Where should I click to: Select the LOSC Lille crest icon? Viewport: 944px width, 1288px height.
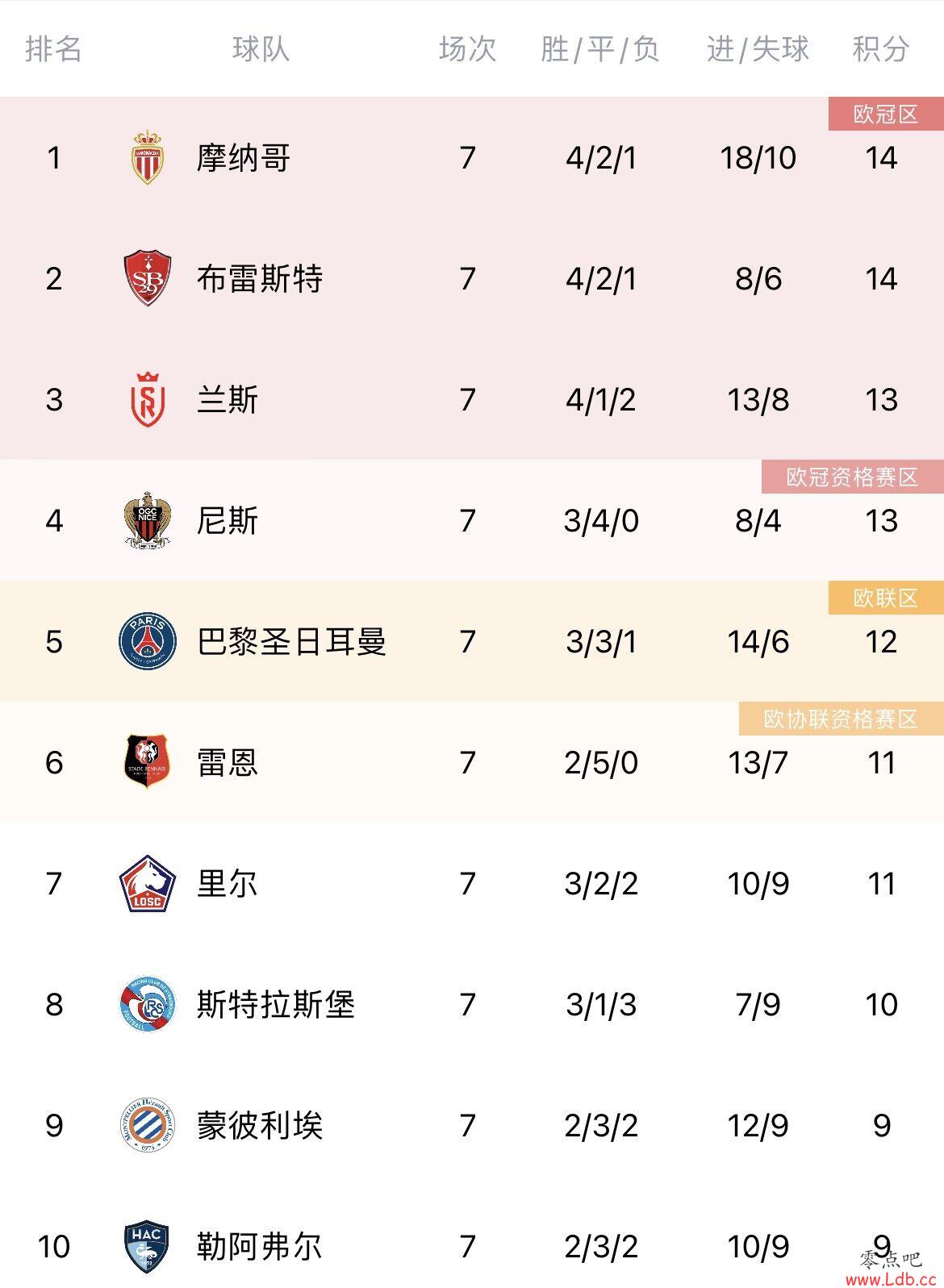(148, 883)
